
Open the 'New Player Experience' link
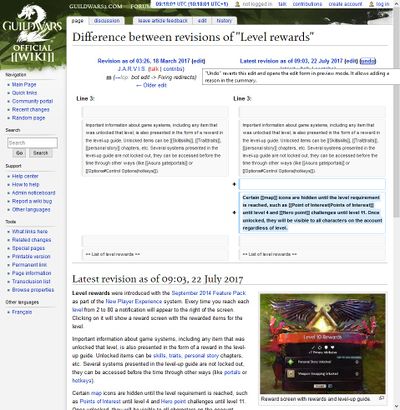pyautogui.click(x=133, y=302)
